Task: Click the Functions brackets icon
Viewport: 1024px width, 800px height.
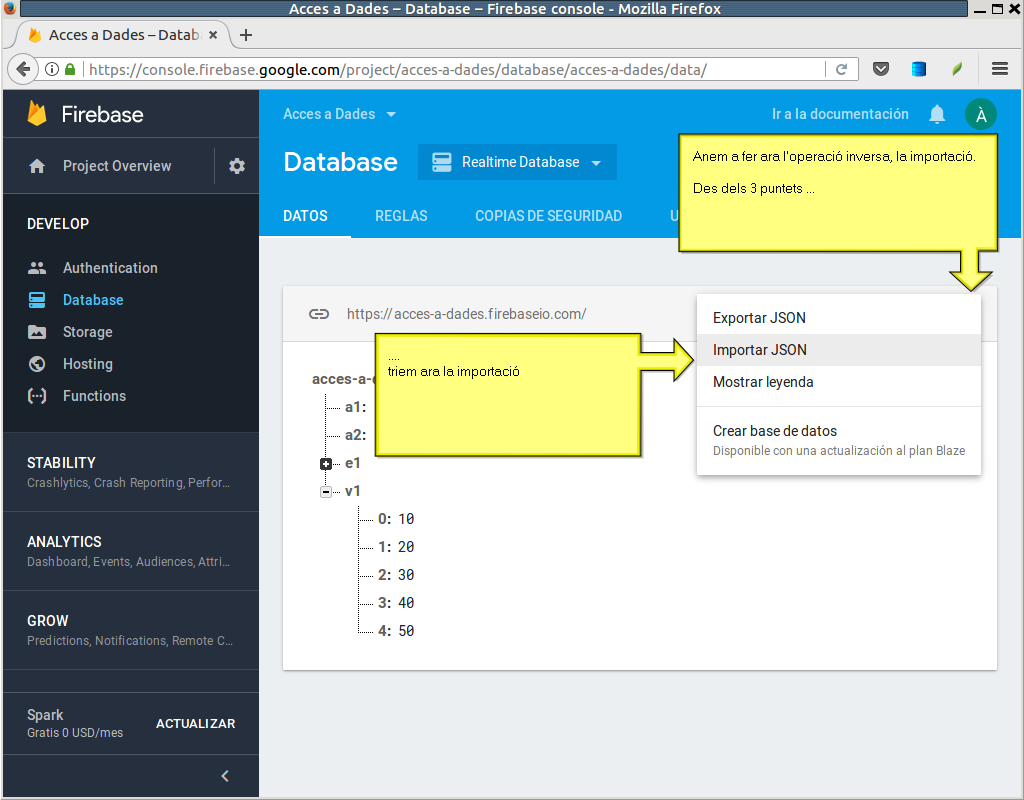Action: click(x=37, y=396)
